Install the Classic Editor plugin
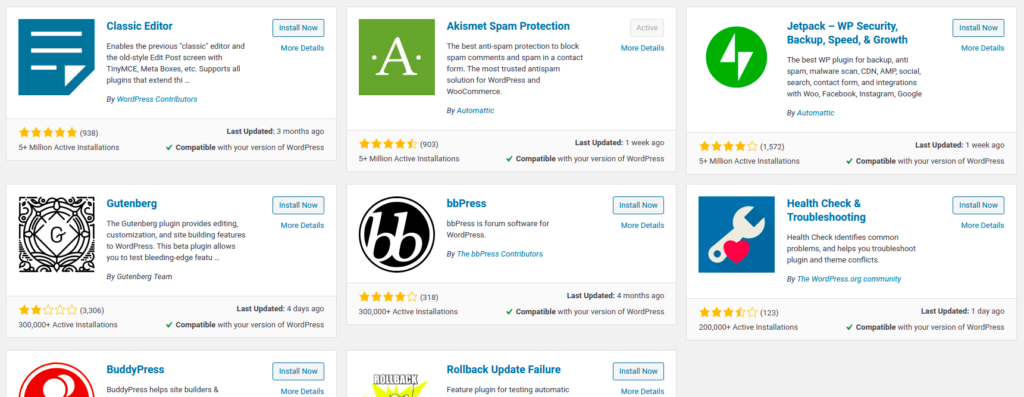This screenshot has width=1024, height=397. [298, 28]
